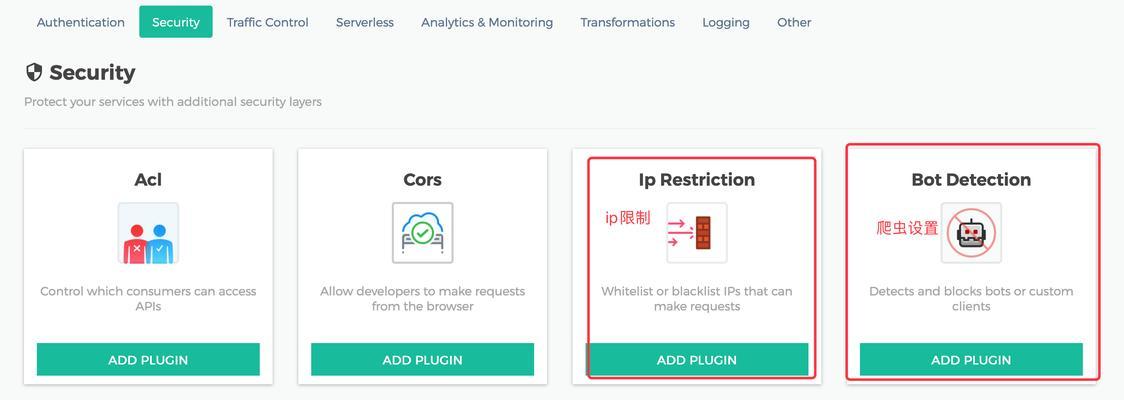
Task: Switch to the Transformations tab
Action: pos(628,22)
